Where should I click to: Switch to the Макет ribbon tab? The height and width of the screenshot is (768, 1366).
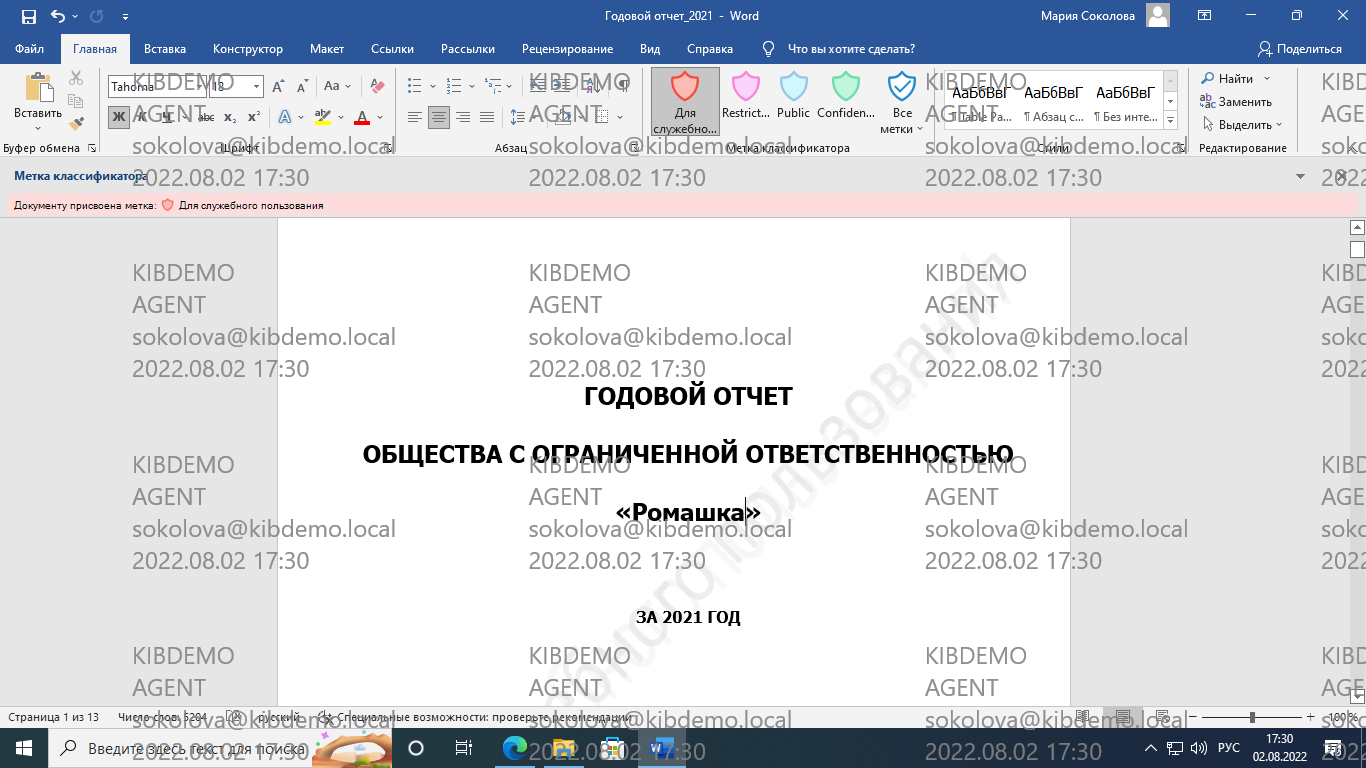point(327,49)
